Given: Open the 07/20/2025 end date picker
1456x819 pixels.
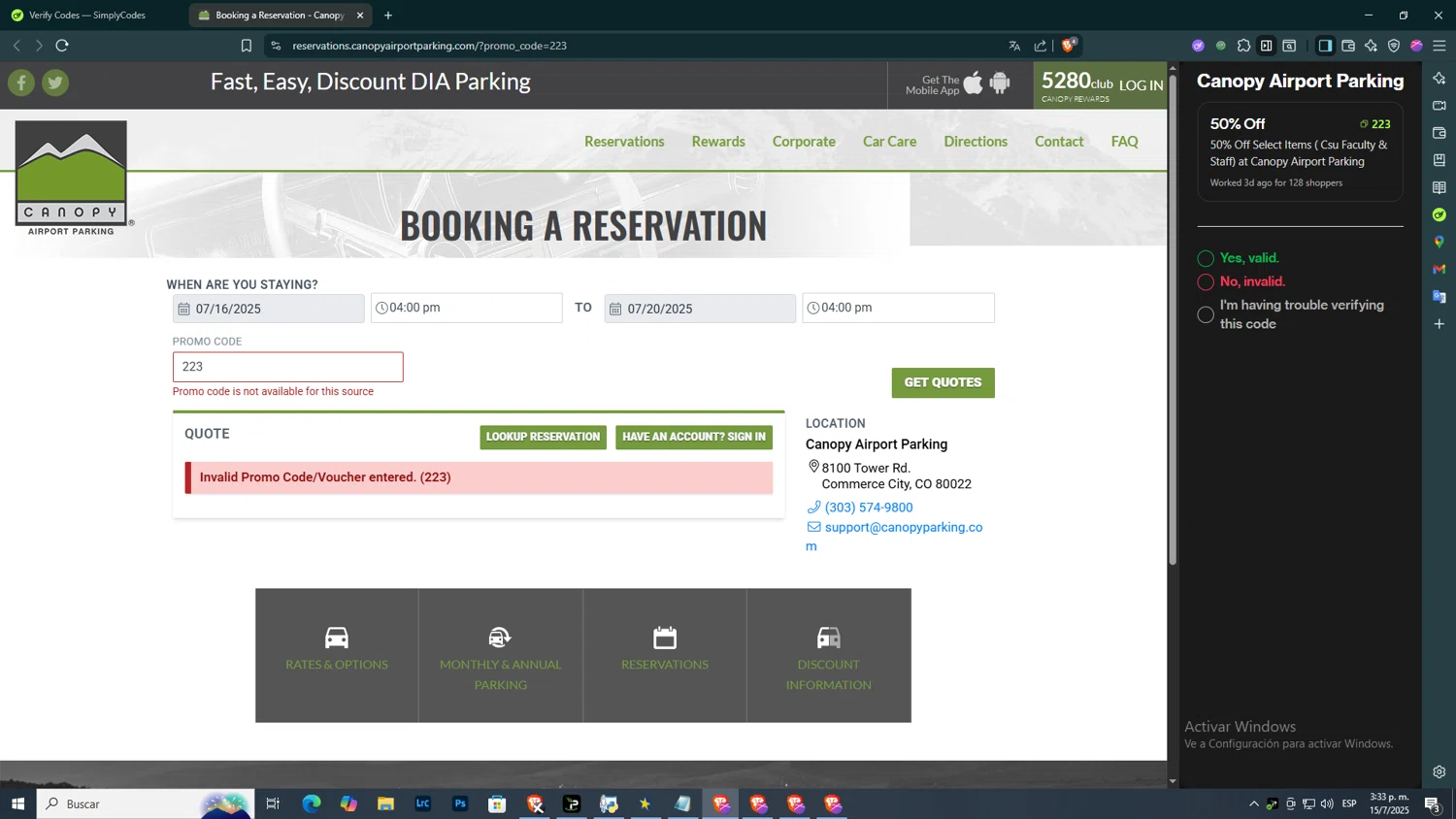Looking at the screenshot, I should [x=700, y=309].
